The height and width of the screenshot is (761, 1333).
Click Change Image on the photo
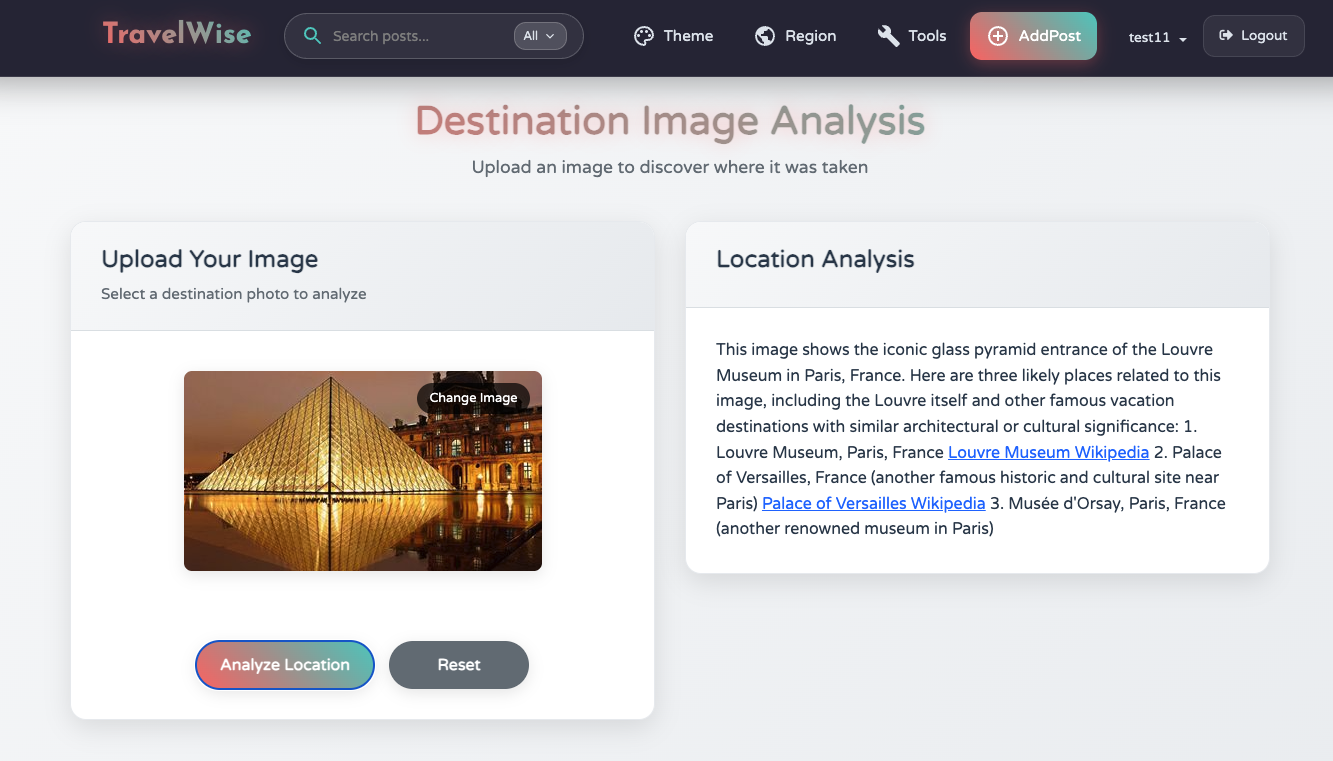[x=473, y=398]
